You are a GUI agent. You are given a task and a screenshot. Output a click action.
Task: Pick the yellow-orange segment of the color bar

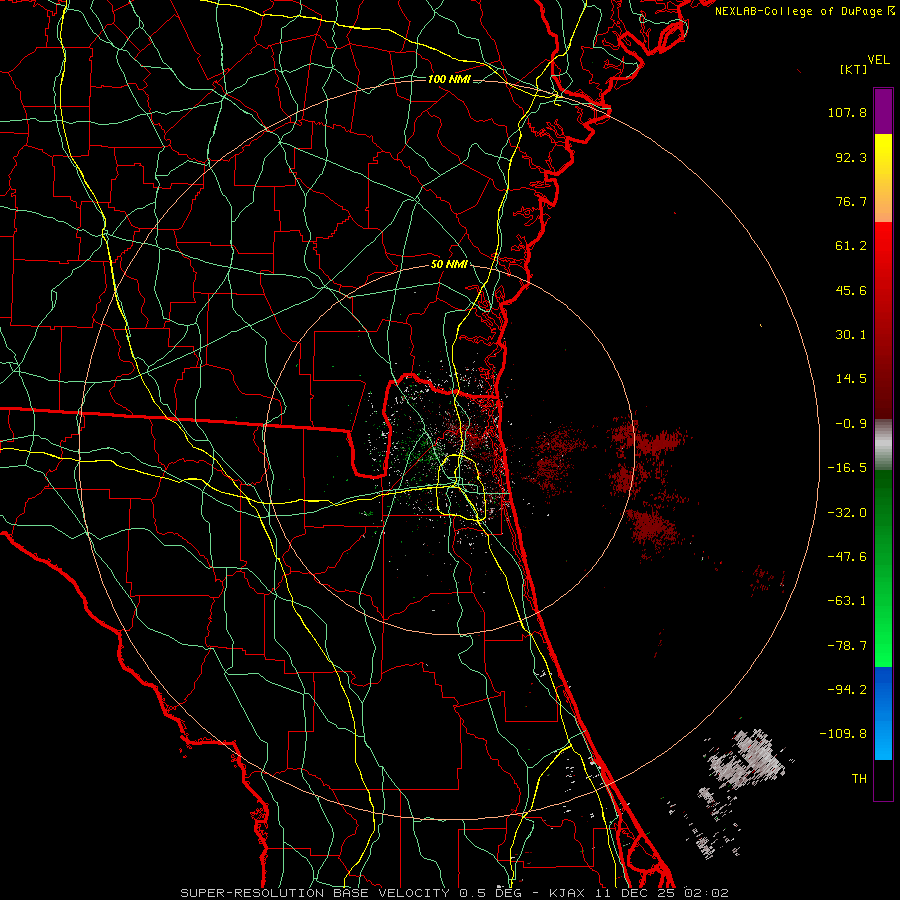[x=883, y=178]
